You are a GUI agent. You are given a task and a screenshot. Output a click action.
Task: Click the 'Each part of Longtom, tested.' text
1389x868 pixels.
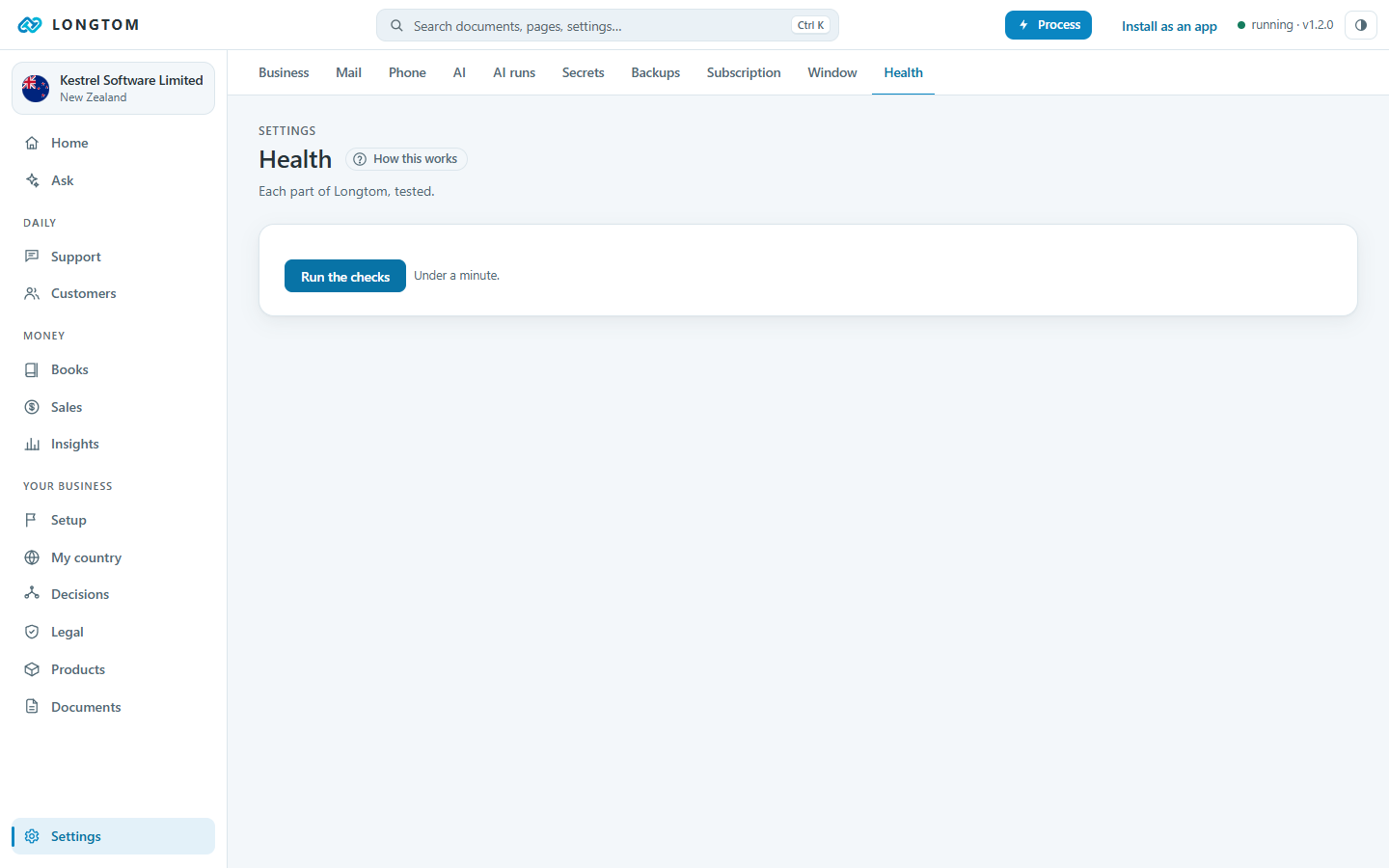346,191
